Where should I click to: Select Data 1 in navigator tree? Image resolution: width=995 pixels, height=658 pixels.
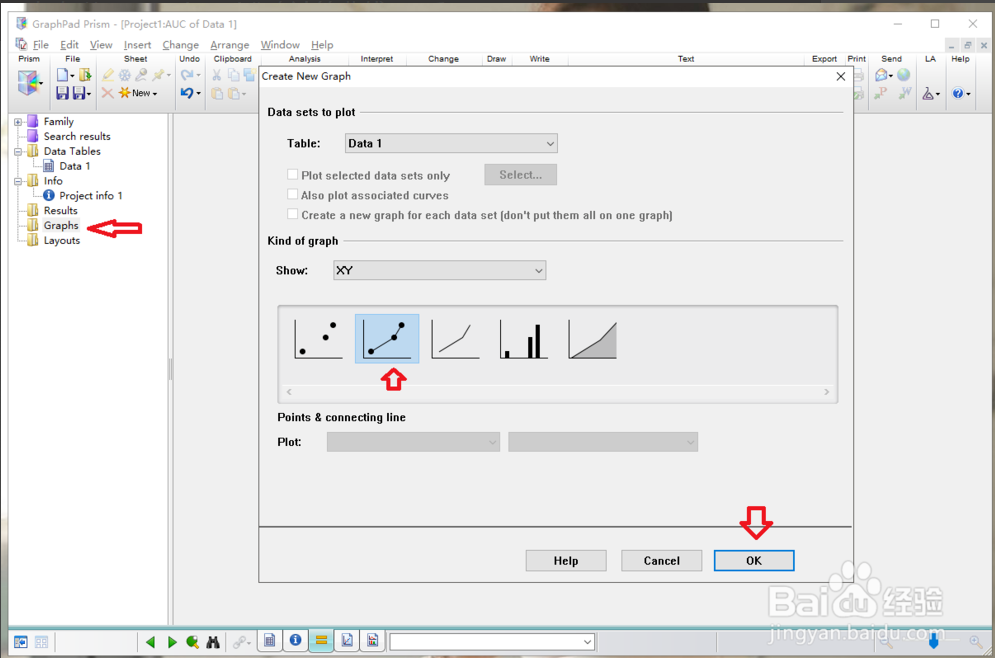[74, 166]
